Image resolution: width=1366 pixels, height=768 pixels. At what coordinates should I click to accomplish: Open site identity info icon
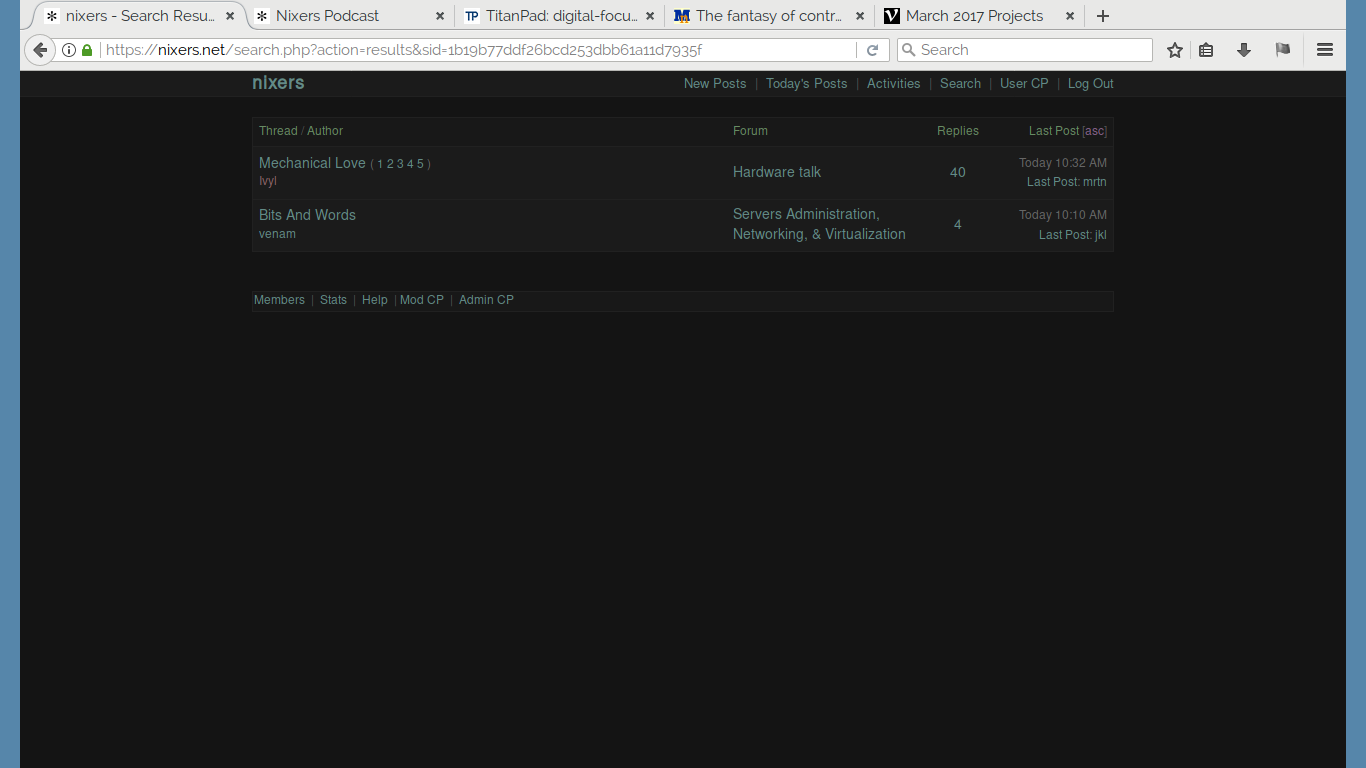pyautogui.click(x=69, y=50)
